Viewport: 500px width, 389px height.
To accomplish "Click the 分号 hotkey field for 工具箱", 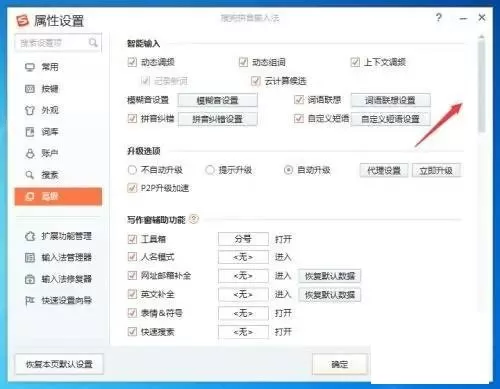I will tap(243, 239).
